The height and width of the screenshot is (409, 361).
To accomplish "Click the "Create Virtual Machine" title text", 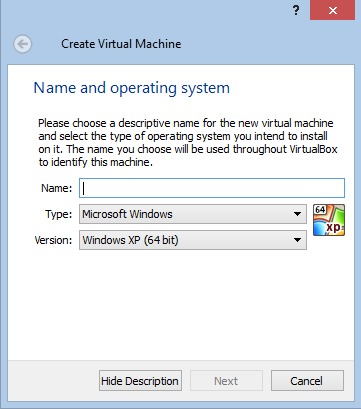I will click(x=121, y=44).
